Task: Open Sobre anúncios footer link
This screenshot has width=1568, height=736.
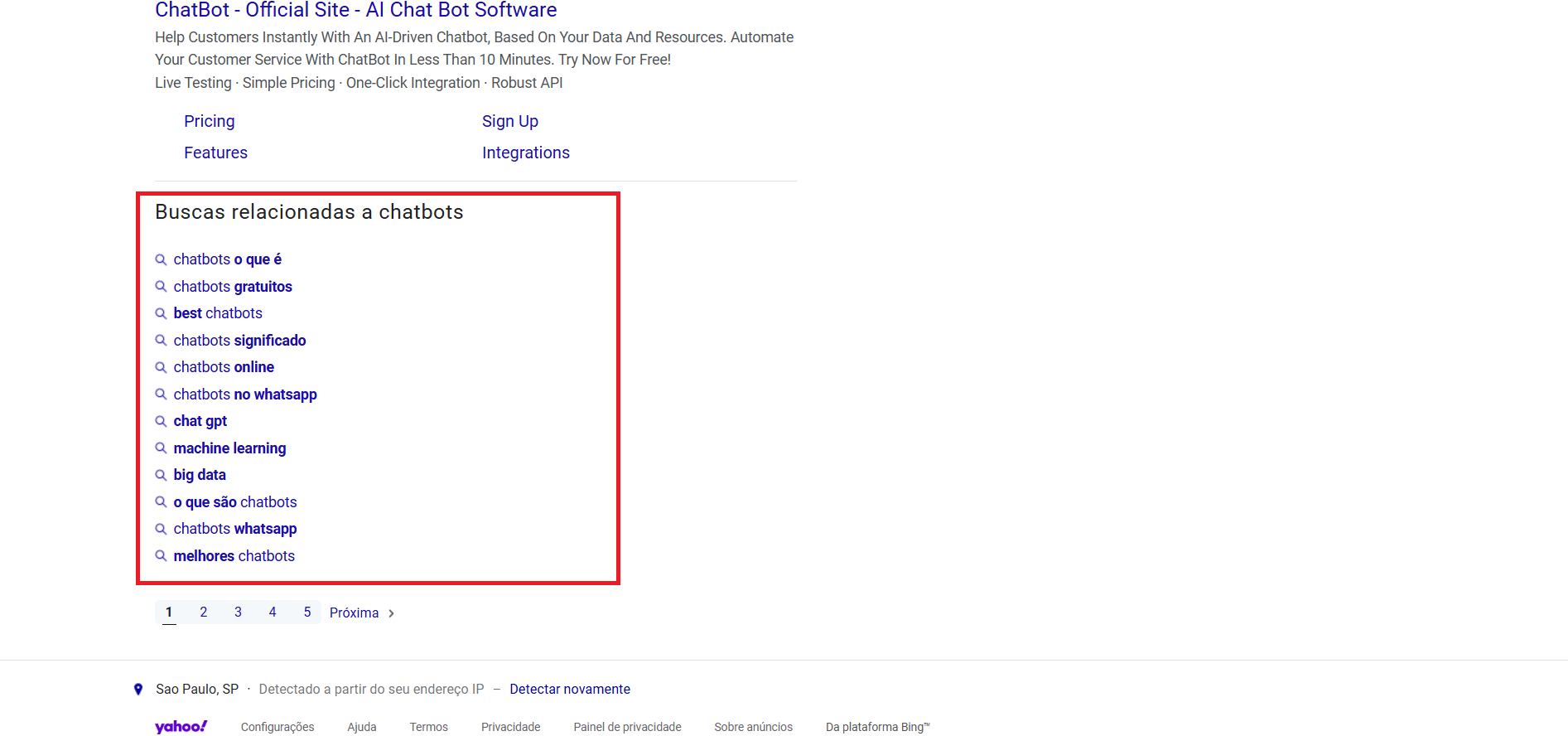Action: point(754,727)
